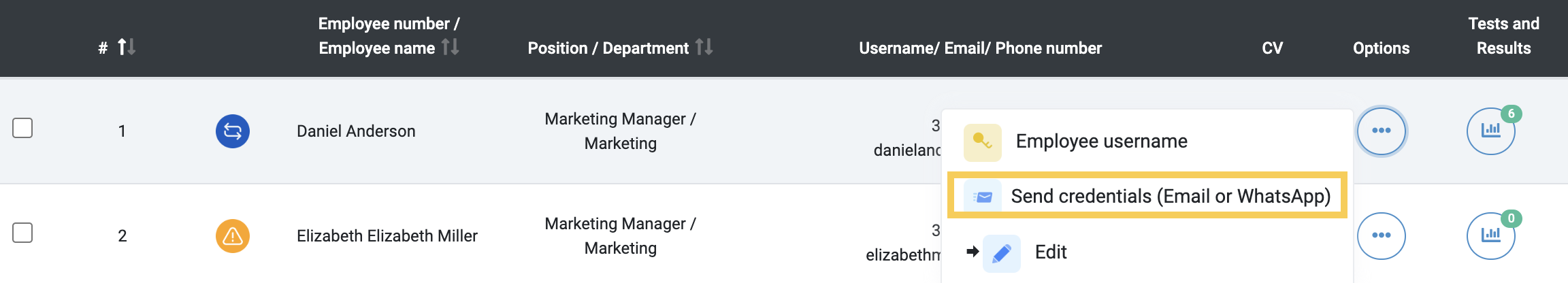Close the three-dot options button for Daniel Anderson
This screenshot has width=1568, height=283.
pyautogui.click(x=1382, y=131)
